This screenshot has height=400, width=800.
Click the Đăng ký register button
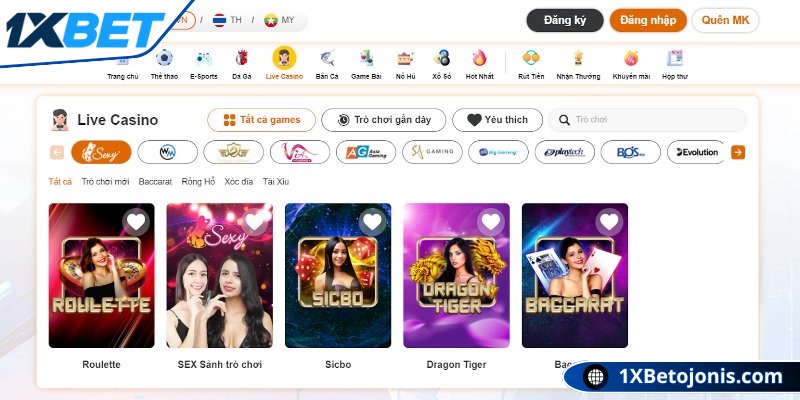[x=565, y=20]
